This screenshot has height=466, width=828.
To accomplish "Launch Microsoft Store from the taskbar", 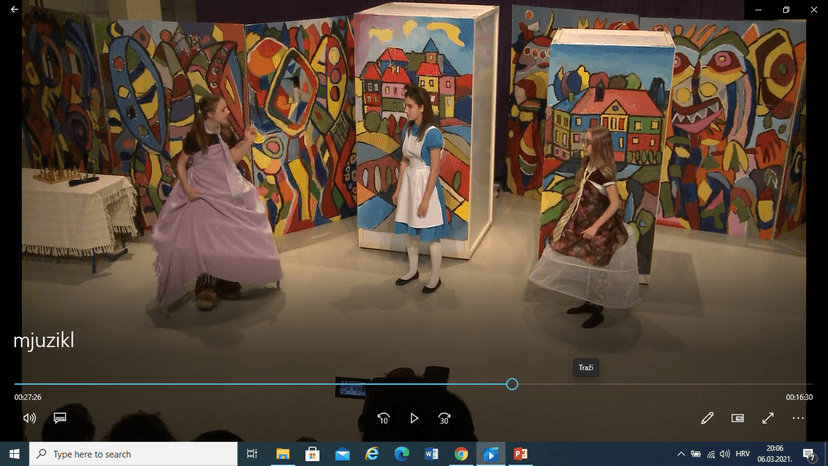I will pos(312,454).
